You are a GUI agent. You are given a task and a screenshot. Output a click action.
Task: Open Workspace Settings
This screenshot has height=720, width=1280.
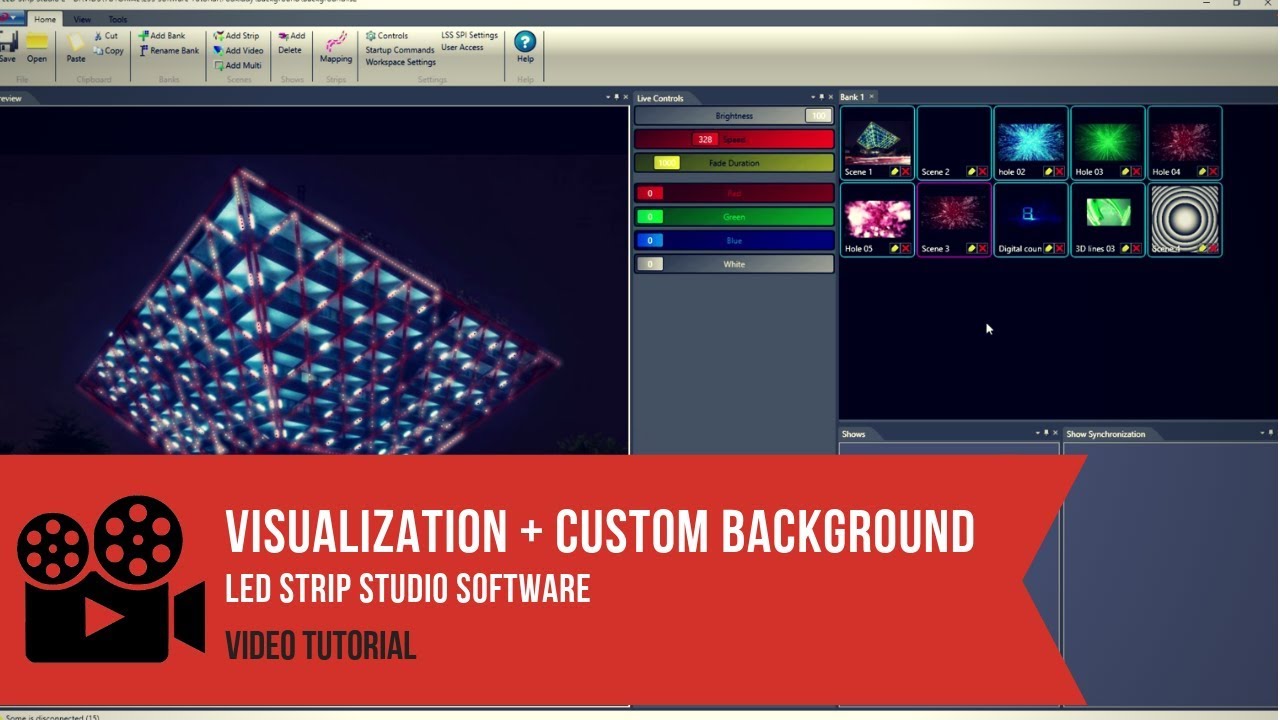click(400, 62)
